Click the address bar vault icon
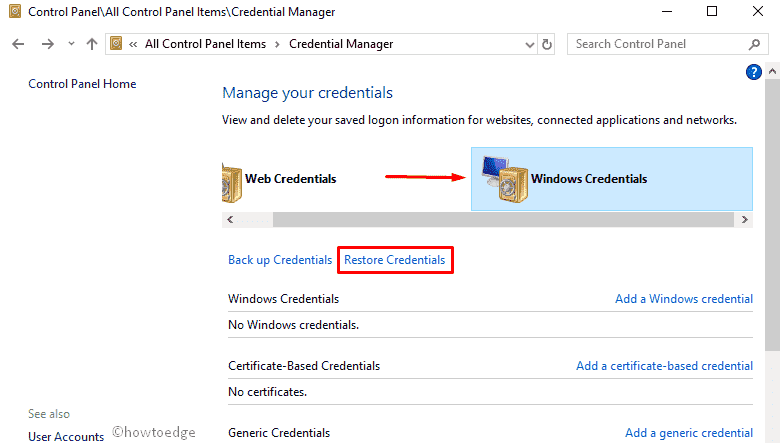 coord(116,44)
